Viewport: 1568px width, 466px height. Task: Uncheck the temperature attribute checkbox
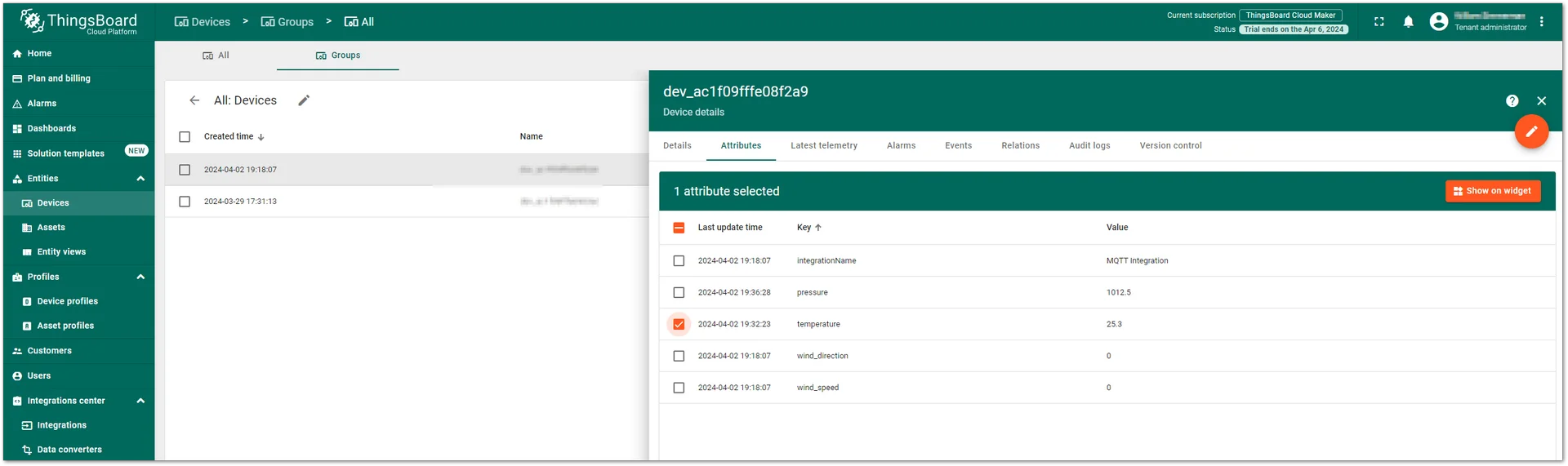(679, 324)
